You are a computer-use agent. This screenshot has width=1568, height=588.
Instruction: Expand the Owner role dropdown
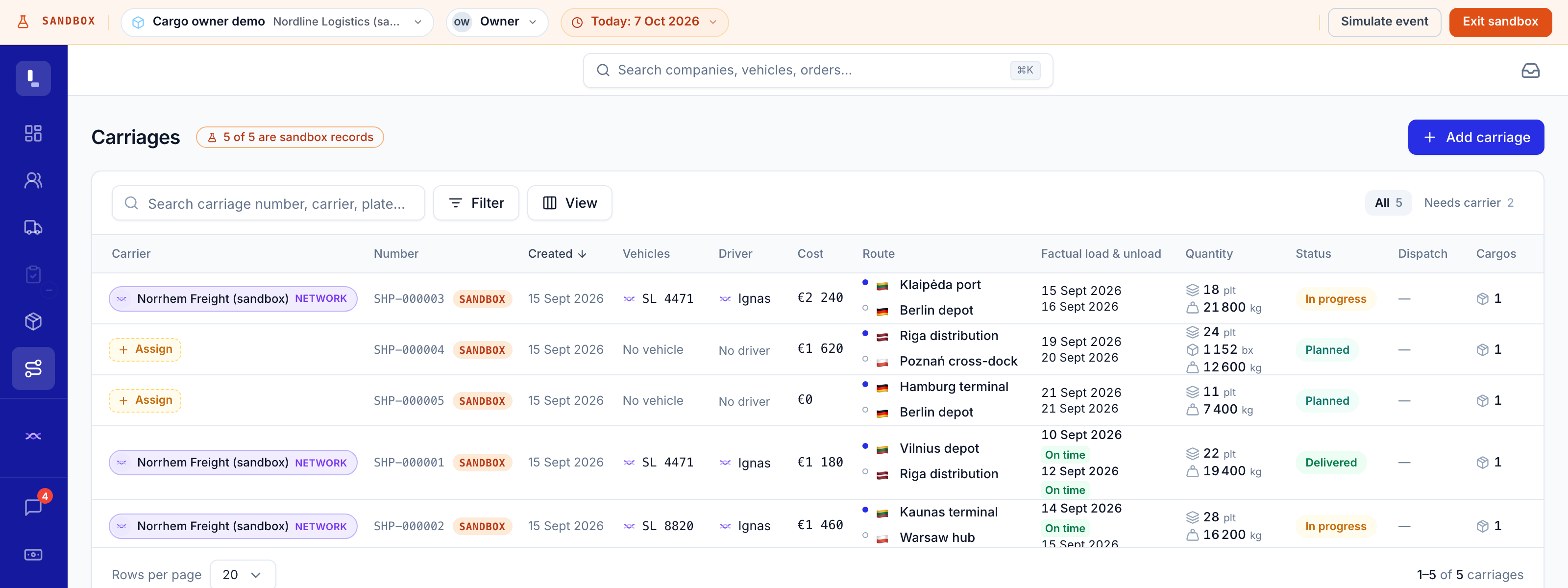click(x=497, y=22)
